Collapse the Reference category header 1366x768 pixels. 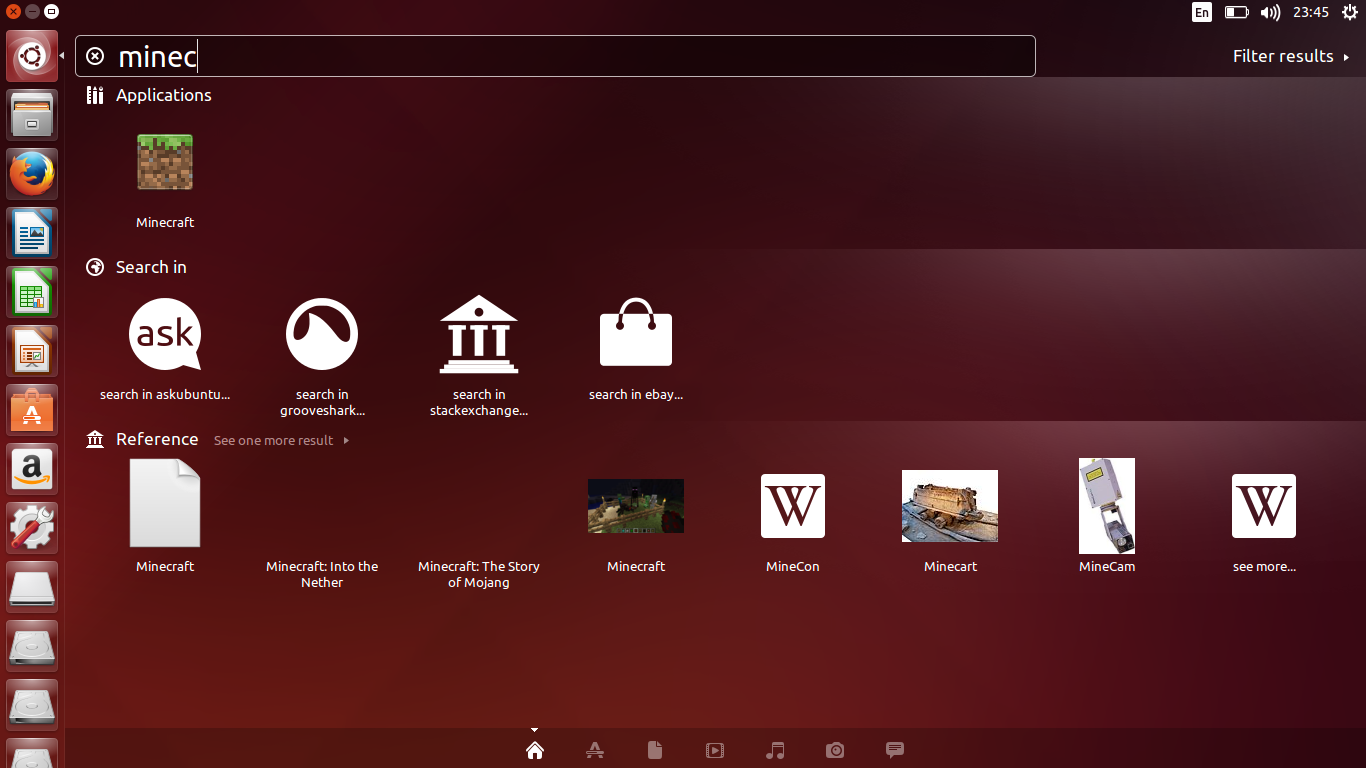[x=143, y=439]
